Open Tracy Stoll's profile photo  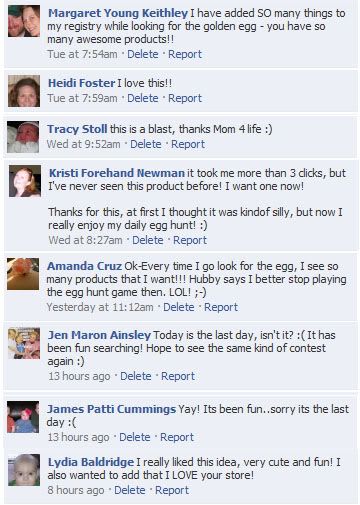click(23, 137)
